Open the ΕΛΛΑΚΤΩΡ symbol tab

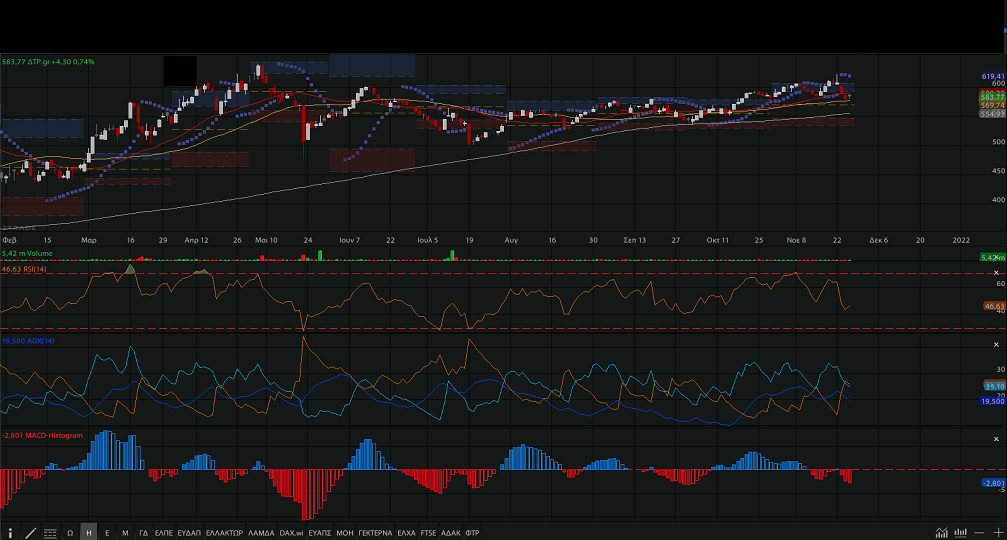[x=225, y=532]
